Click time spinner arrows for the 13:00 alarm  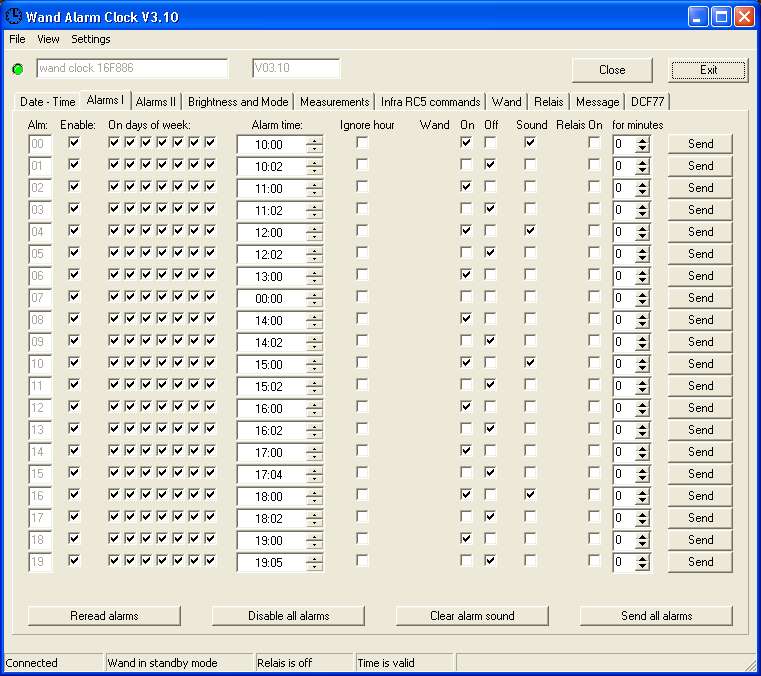click(314, 277)
